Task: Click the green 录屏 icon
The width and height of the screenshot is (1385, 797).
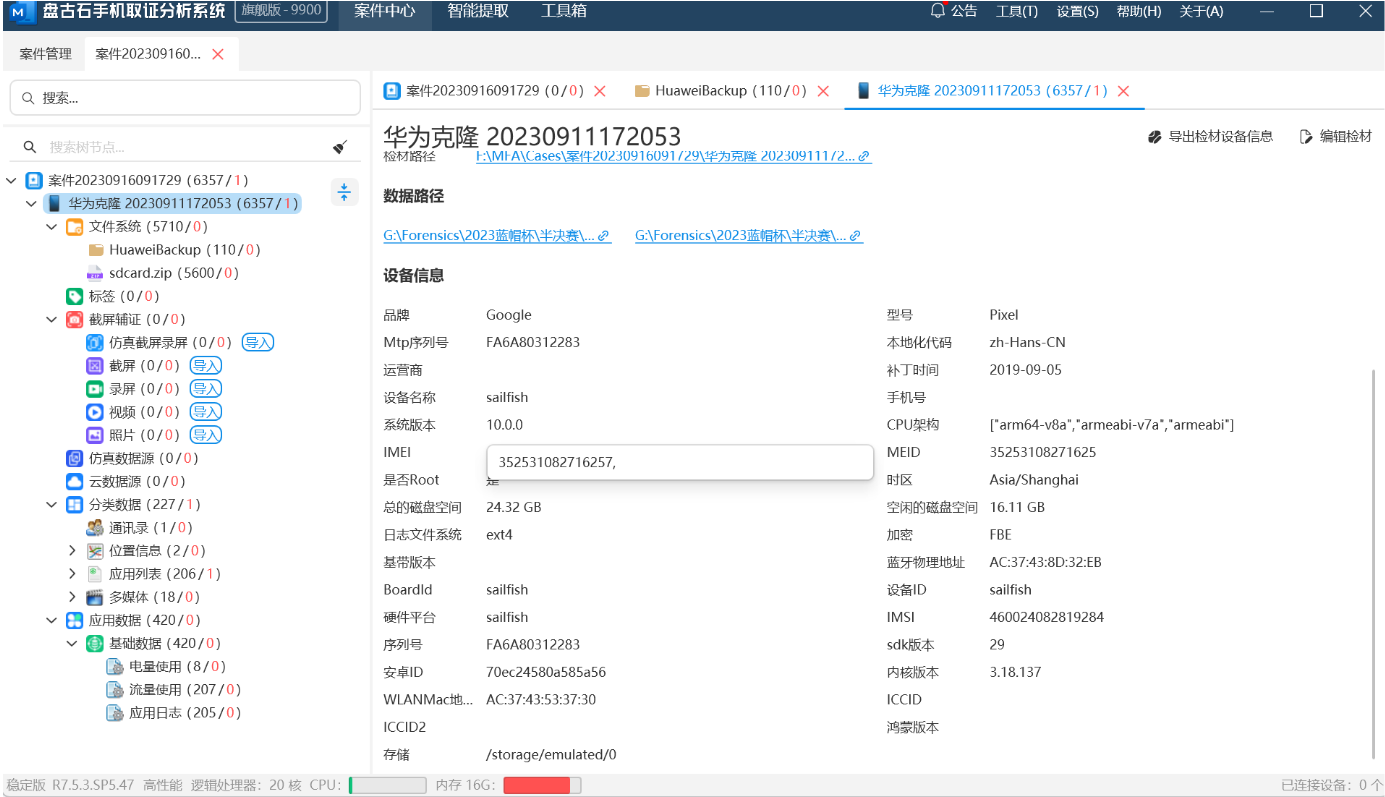Action: [x=95, y=389]
